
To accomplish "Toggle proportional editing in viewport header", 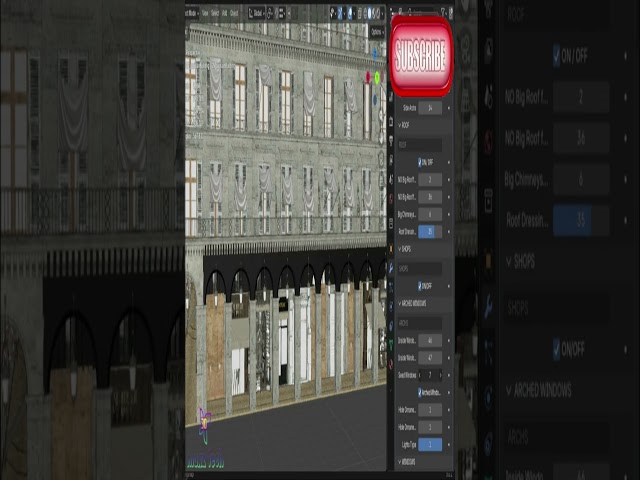I will 289,13.
